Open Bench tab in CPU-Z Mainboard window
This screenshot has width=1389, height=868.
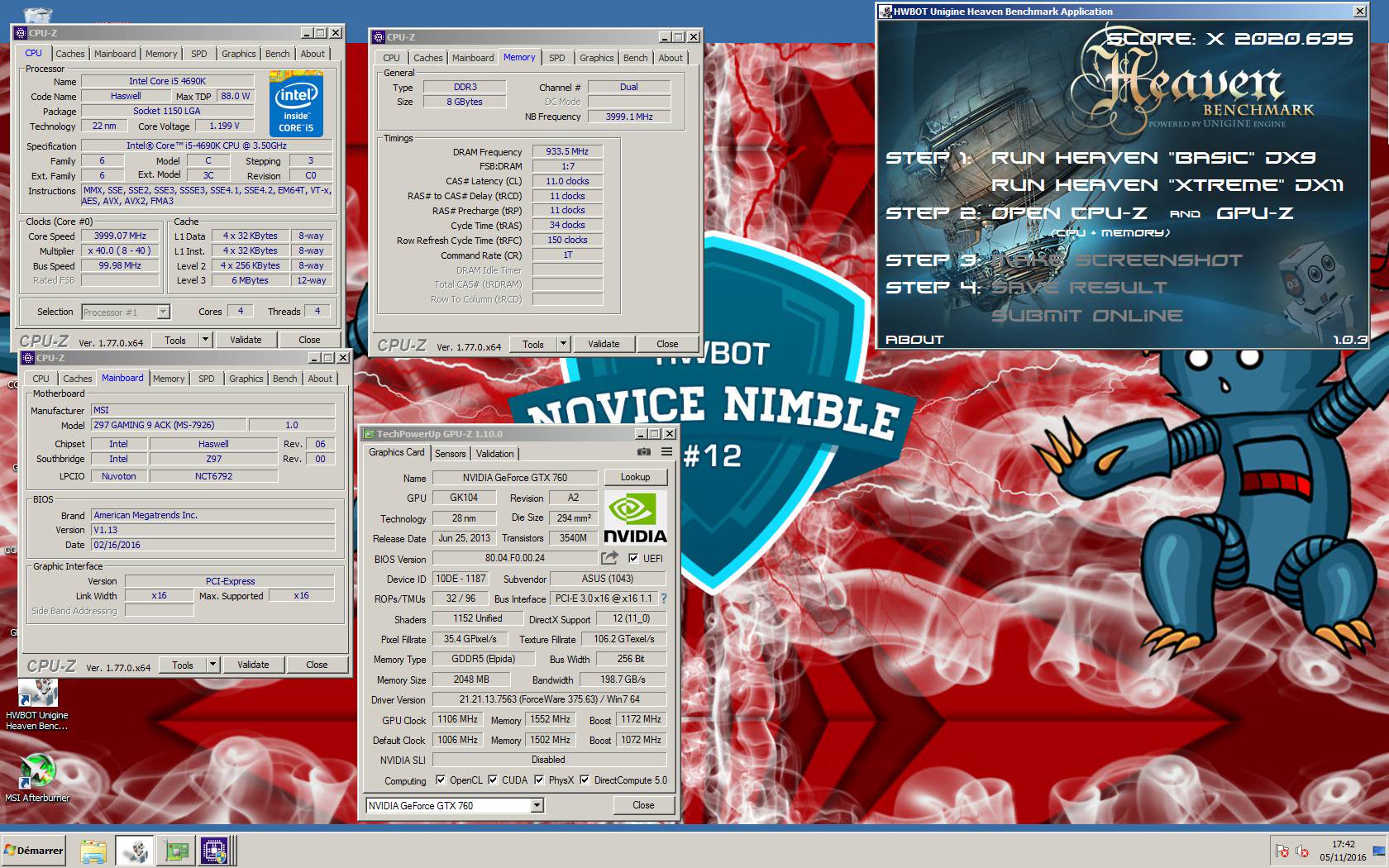(285, 379)
